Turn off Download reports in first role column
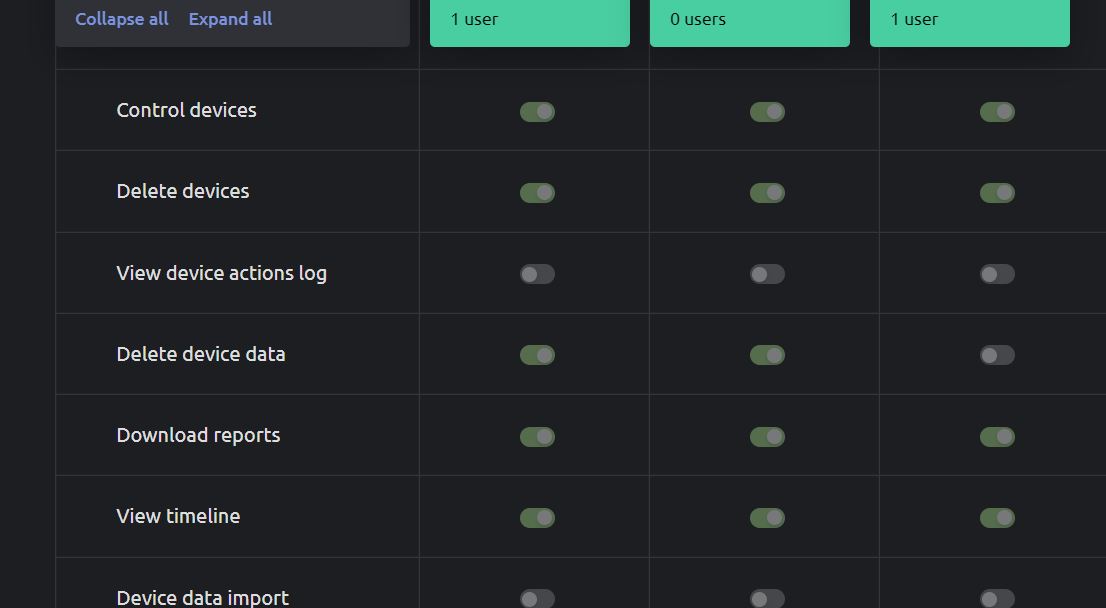 coord(537,437)
